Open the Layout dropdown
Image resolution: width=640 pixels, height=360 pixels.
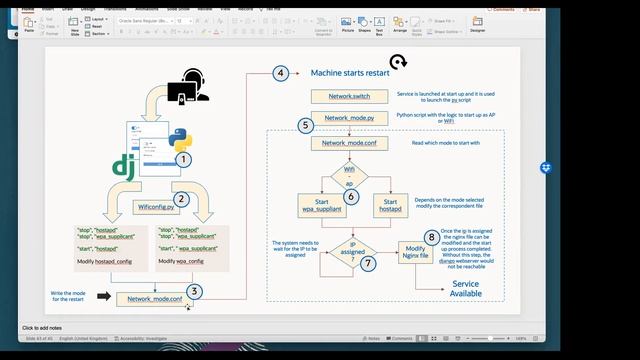coord(97,19)
